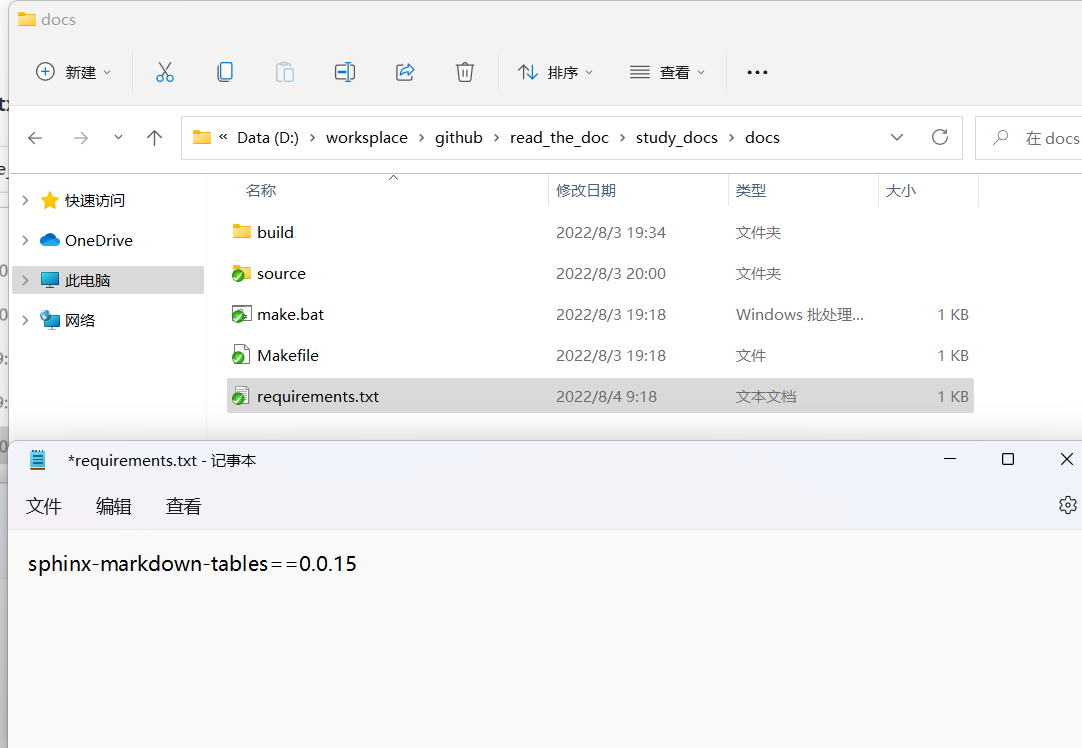Click the Copy icon in toolbar
Image resolution: width=1082 pixels, height=748 pixels.
[225, 72]
